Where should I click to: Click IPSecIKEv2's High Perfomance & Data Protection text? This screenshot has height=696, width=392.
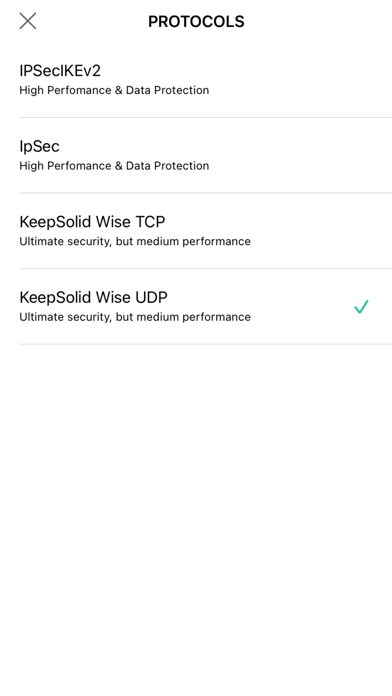coord(114,90)
